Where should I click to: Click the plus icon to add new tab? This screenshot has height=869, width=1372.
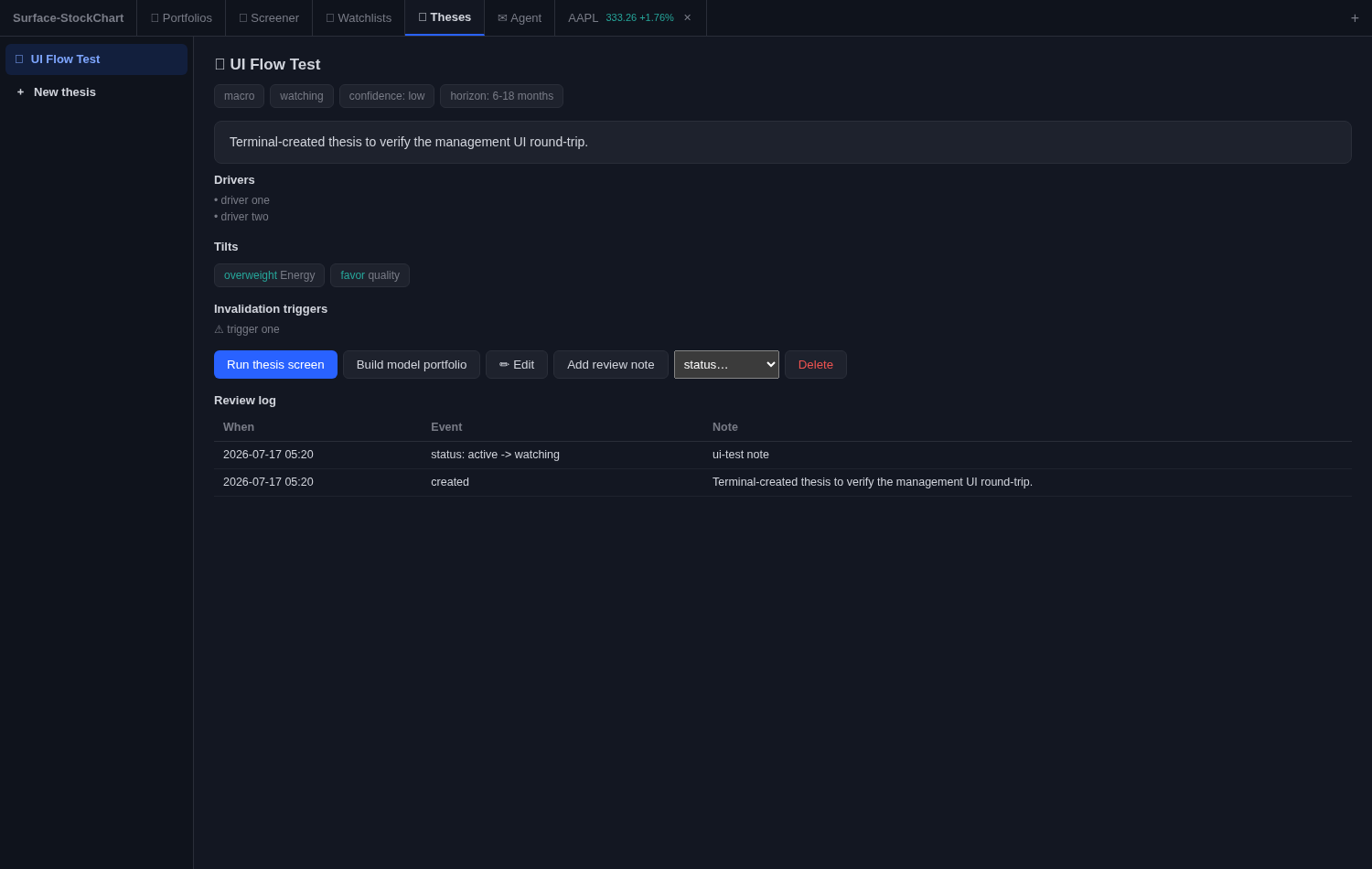(x=1355, y=18)
